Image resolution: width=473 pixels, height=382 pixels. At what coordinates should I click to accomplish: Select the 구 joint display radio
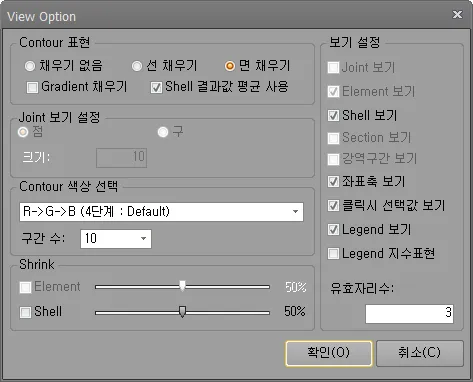tap(163, 132)
